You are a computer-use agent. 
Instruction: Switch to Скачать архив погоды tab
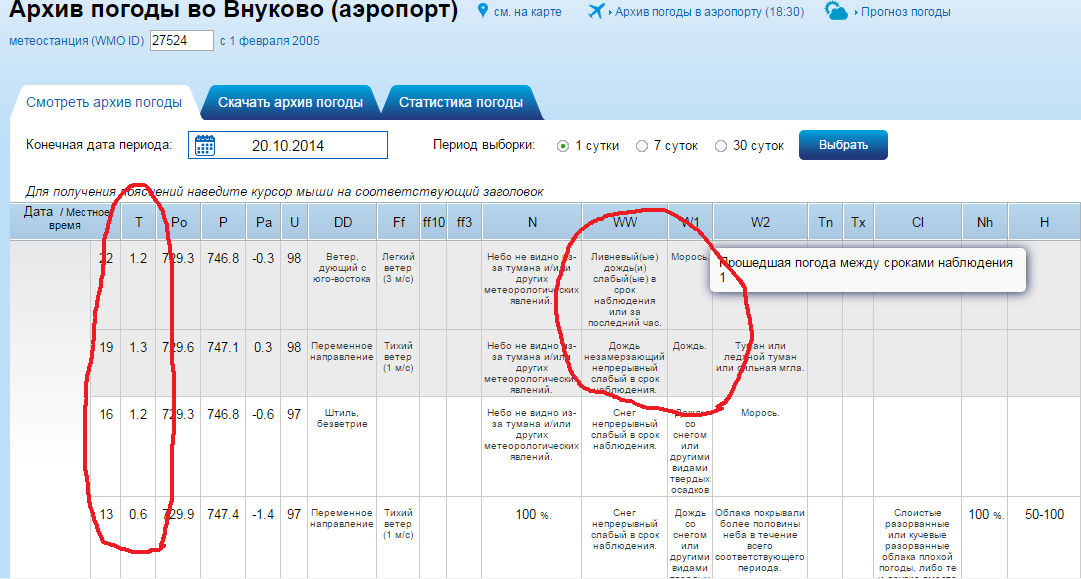pos(290,103)
